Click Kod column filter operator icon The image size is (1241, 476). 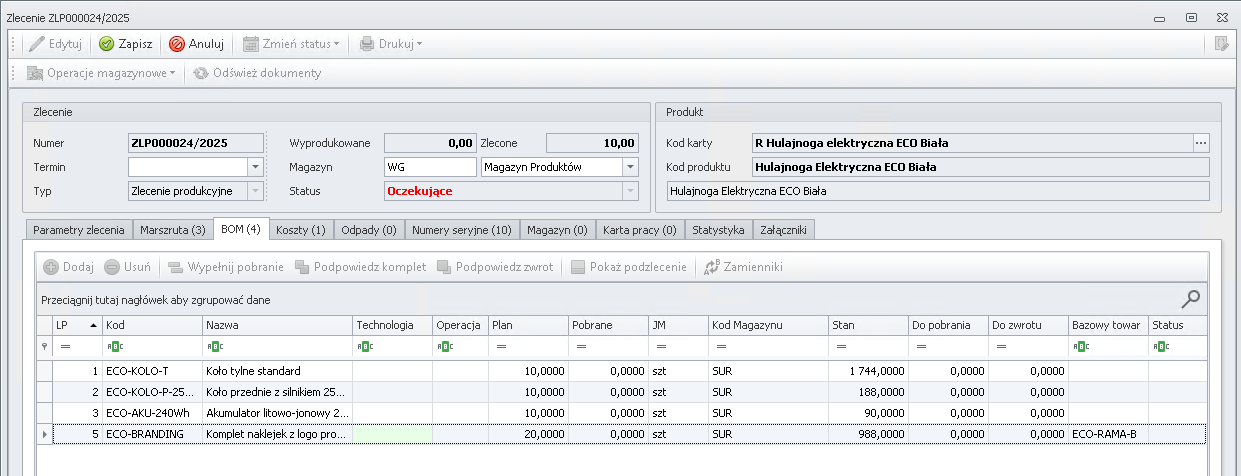[x=114, y=347]
